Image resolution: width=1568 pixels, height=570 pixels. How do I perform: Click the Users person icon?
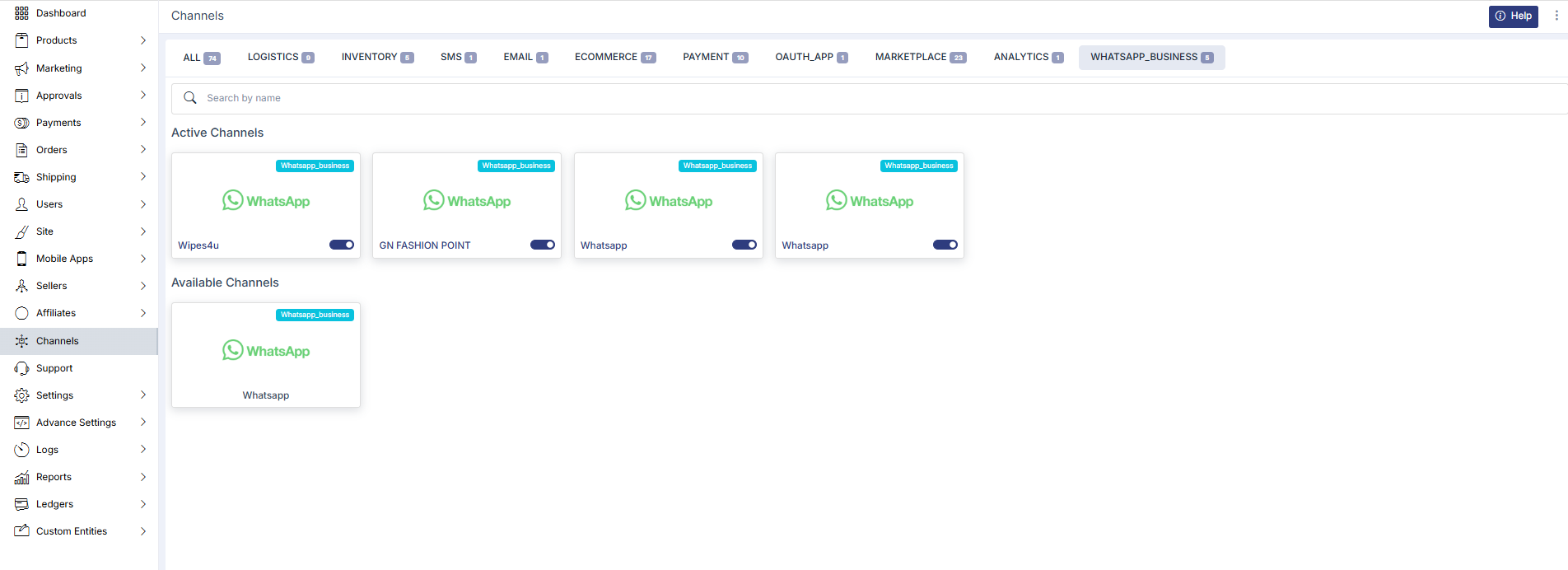[21, 204]
